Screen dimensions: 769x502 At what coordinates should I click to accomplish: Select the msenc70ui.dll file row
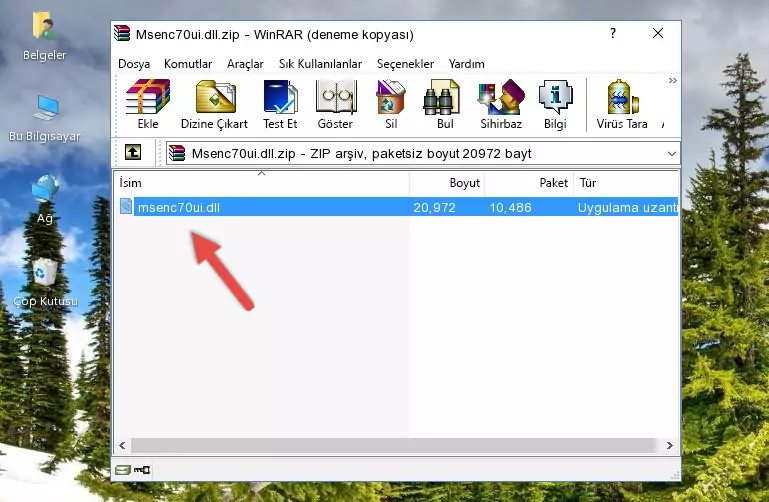click(x=397, y=207)
